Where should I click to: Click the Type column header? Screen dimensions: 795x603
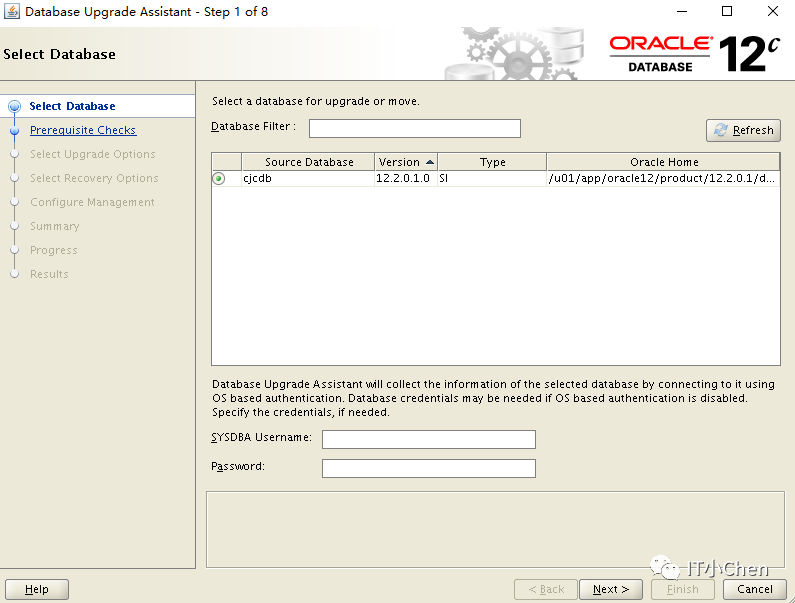(492, 162)
